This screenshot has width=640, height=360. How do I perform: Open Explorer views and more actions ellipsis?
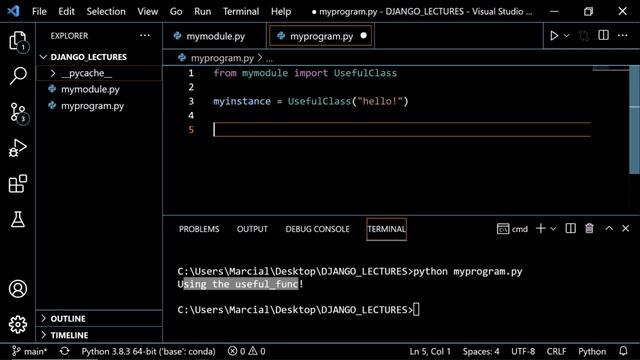pos(145,36)
